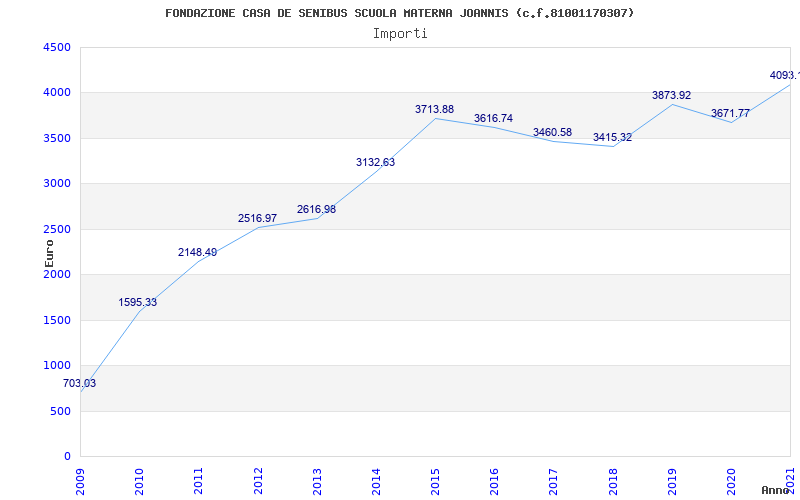Click the Anno x-axis label

point(776,490)
